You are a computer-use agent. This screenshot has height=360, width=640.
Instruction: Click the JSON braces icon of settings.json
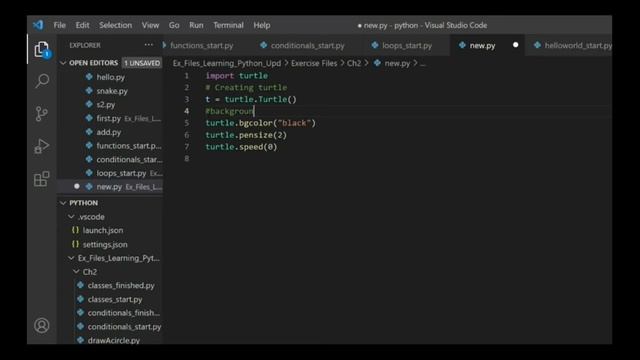[x=75, y=244]
